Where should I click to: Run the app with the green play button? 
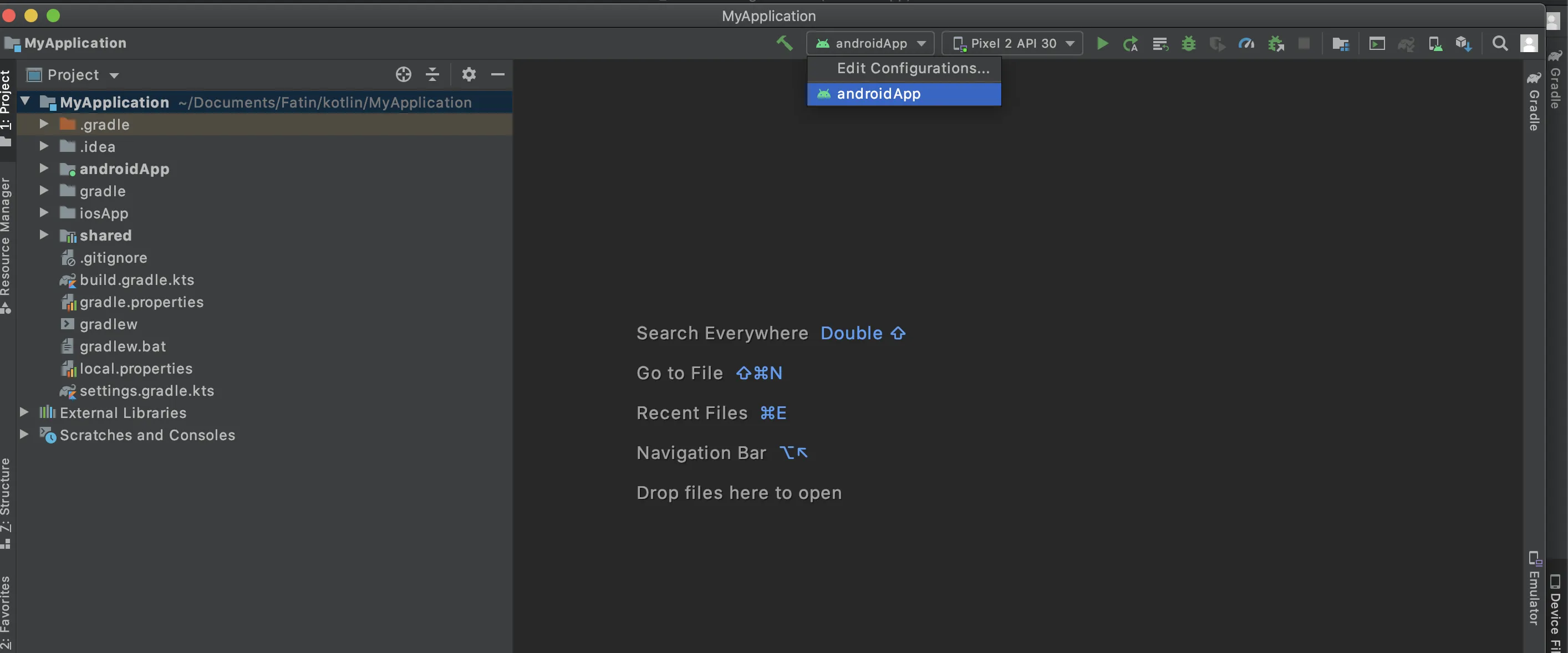1102,43
